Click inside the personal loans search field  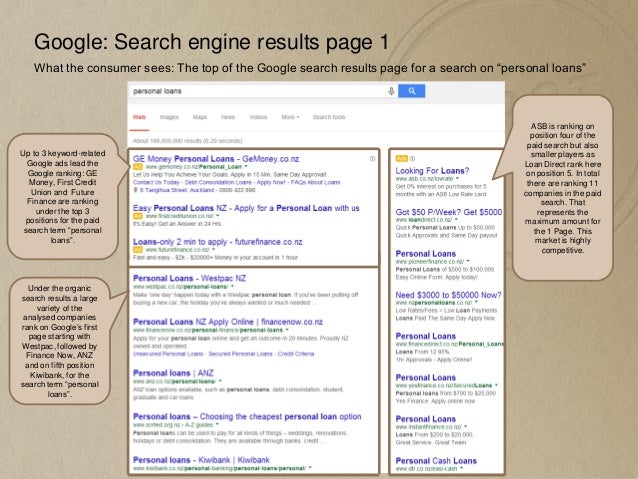coord(258,91)
